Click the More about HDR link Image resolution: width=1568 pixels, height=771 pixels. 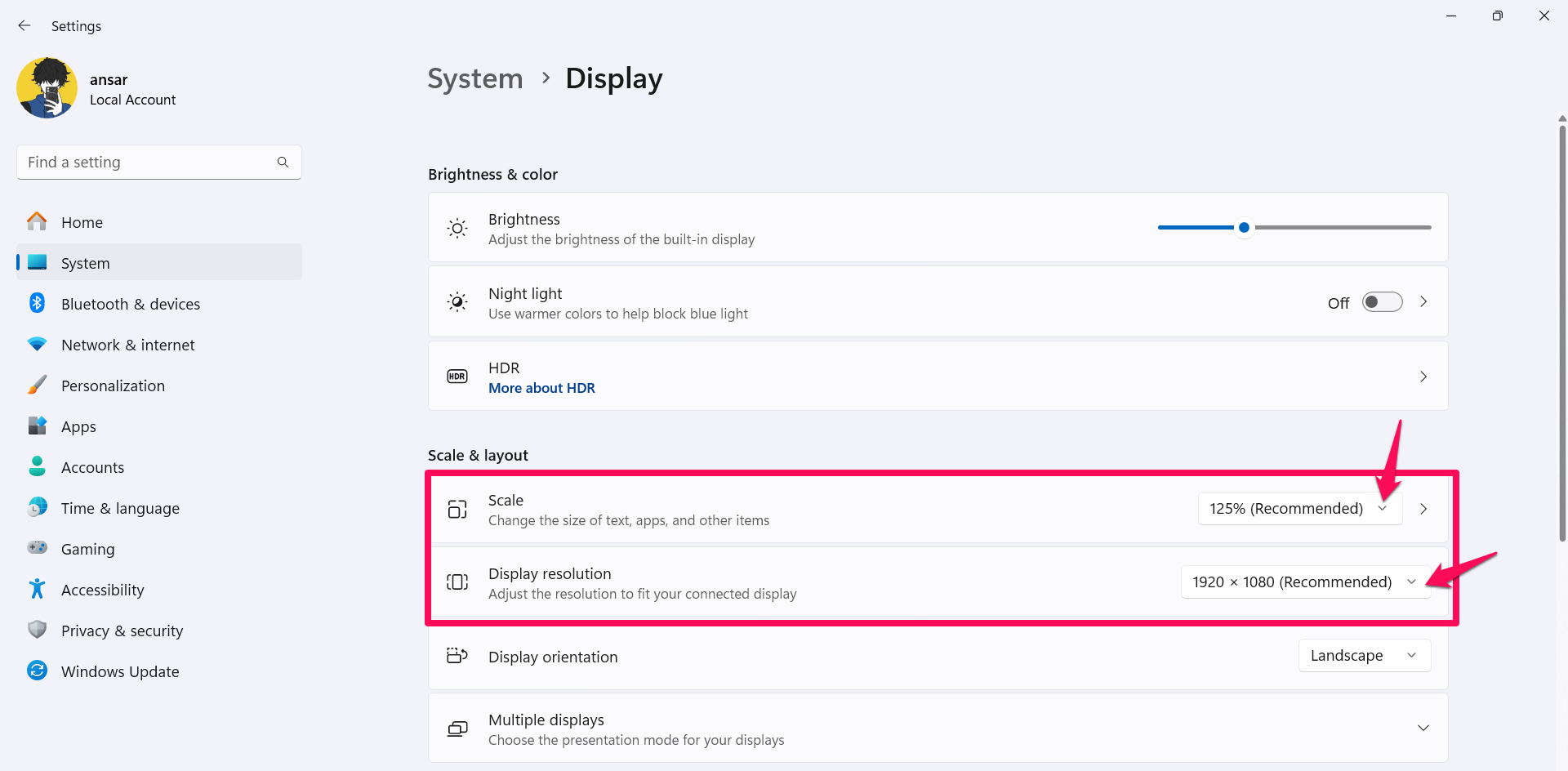tap(541, 388)
